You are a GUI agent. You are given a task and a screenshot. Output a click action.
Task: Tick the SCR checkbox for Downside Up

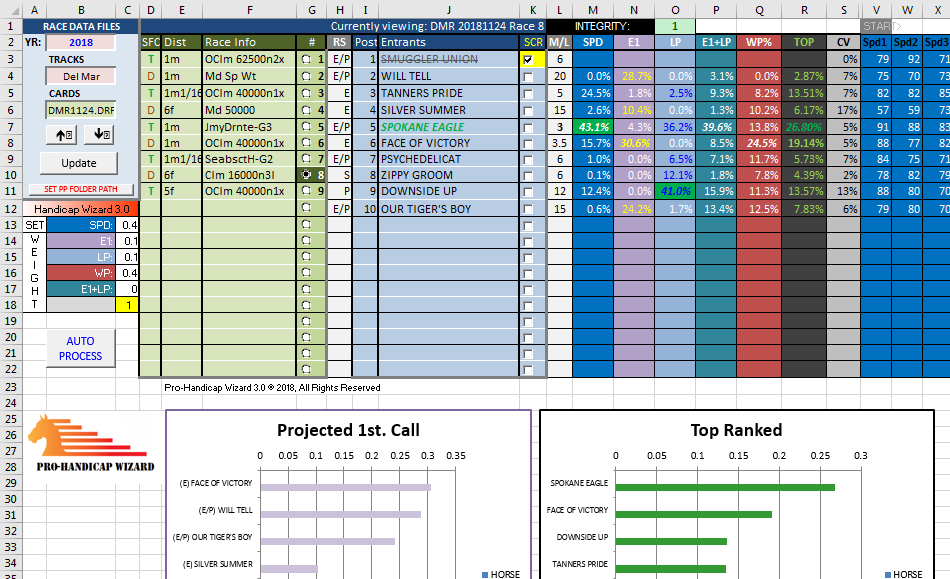tap(528, 191)
